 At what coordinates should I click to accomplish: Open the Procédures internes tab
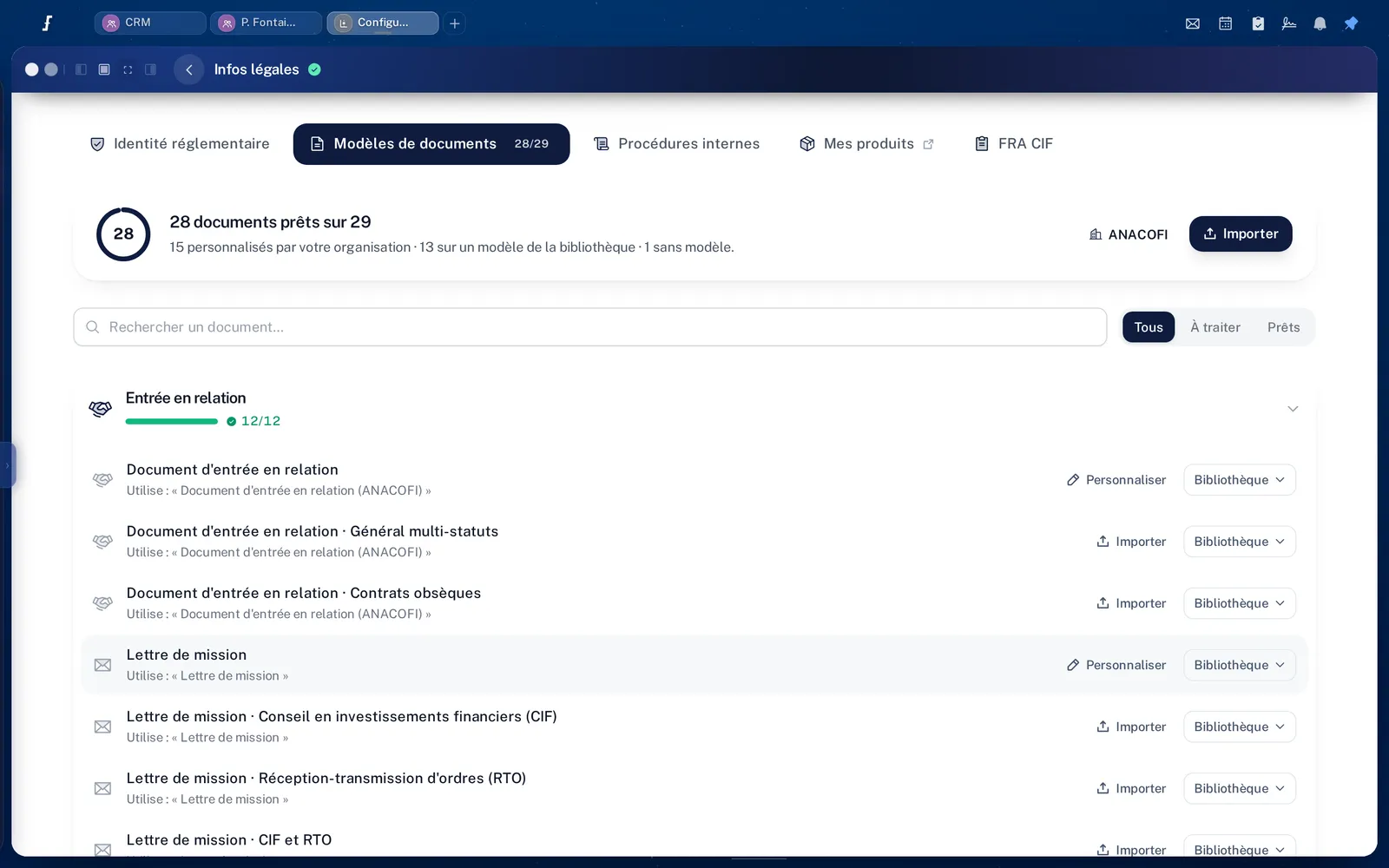click(676, 144)
